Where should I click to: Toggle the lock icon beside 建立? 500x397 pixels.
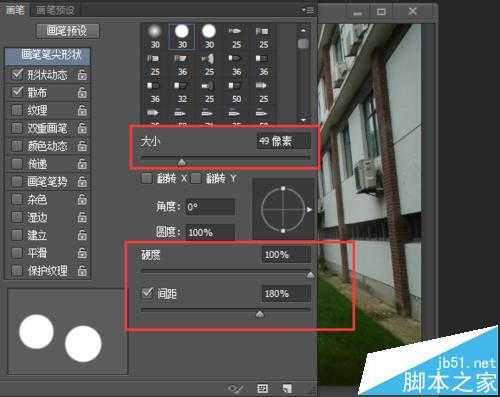(82, 235)
